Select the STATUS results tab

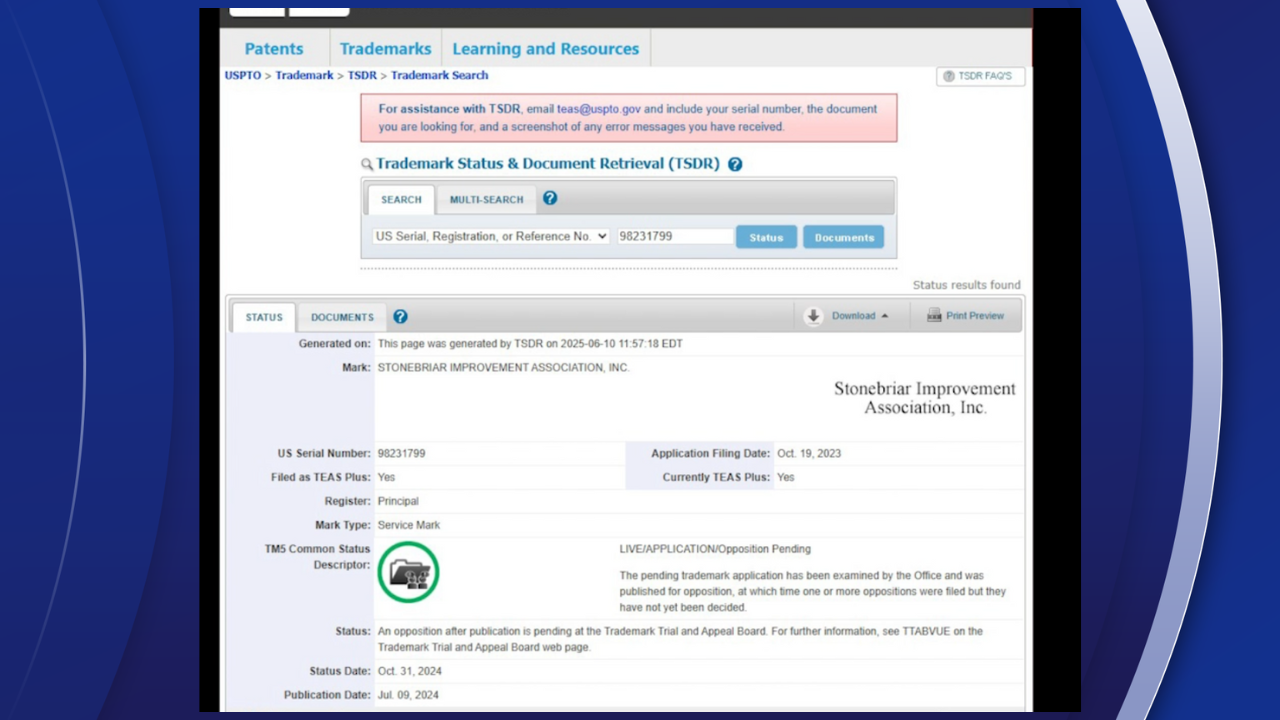[x=264, y=317]
